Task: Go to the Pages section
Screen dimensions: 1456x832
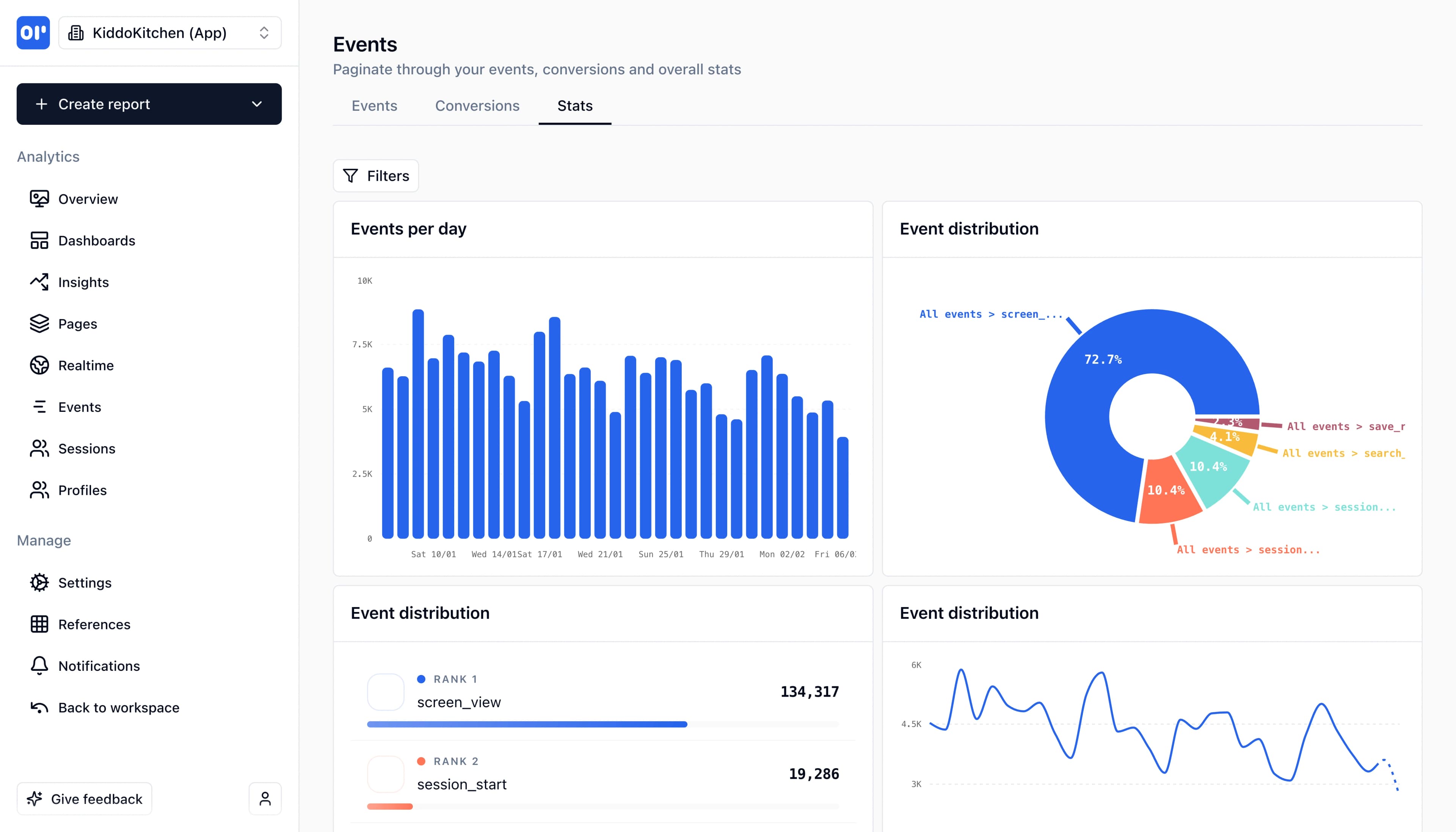Action: [78, 323]
